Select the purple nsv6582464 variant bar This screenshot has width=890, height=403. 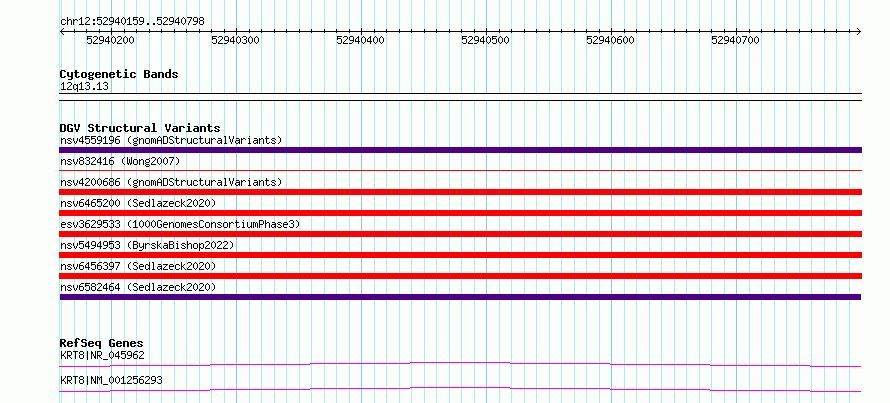pos(460,297)
